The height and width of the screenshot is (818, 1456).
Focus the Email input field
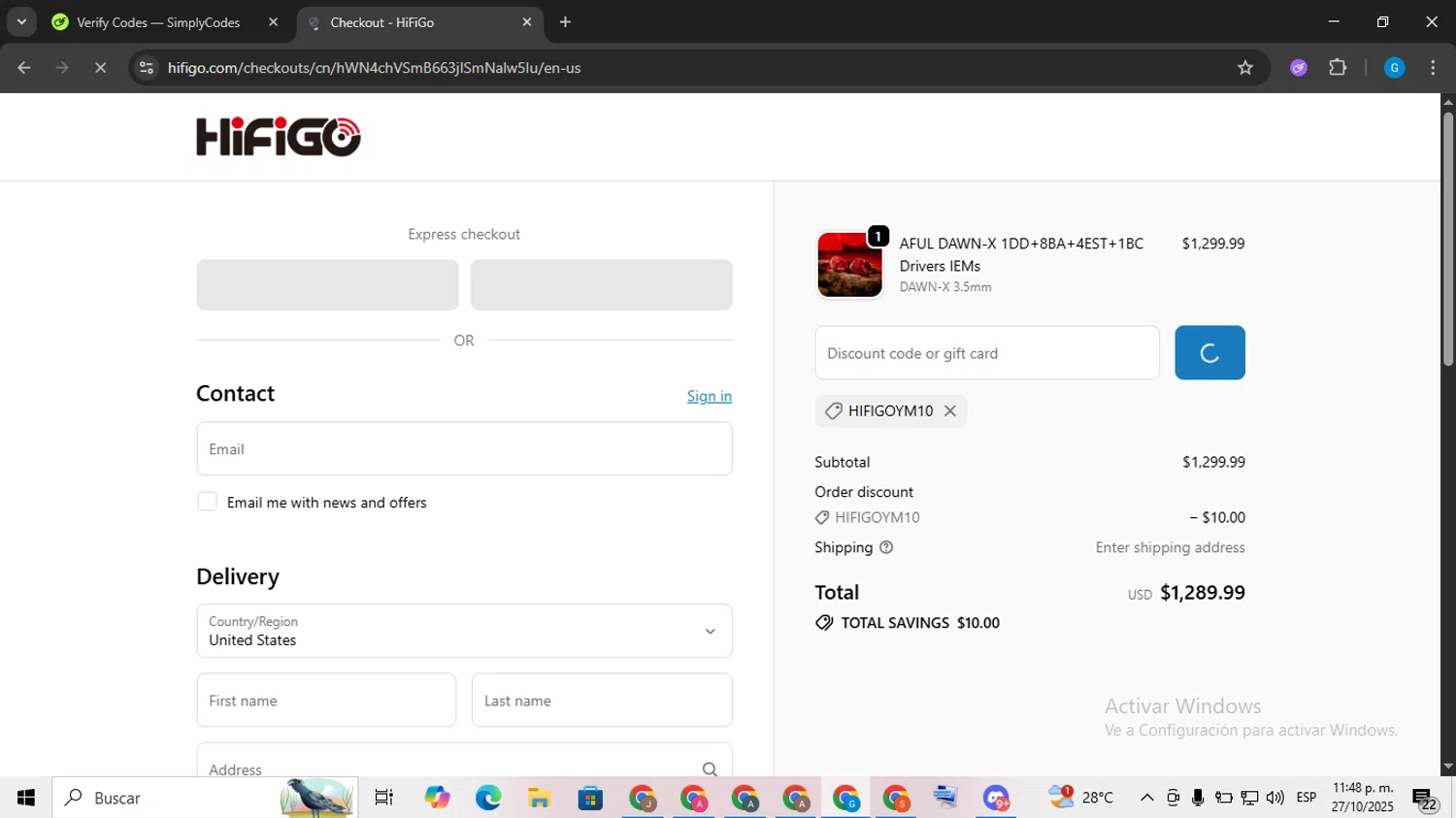click(464, 448)
